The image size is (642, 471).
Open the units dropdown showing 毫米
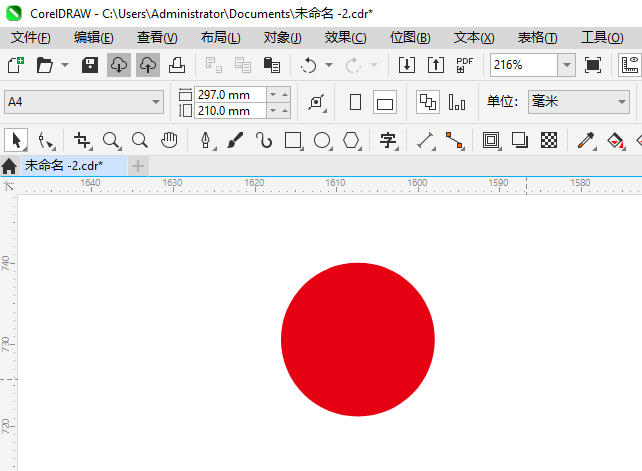coord(579,102)
